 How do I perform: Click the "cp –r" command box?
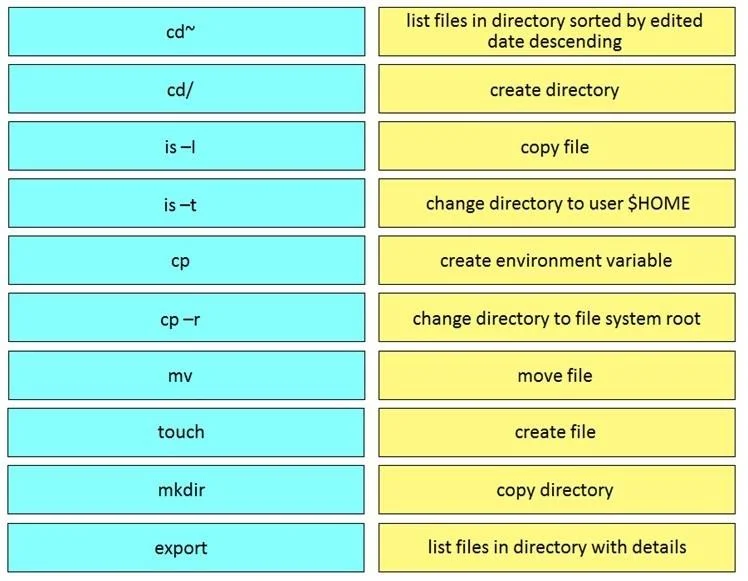click(187, 318)
